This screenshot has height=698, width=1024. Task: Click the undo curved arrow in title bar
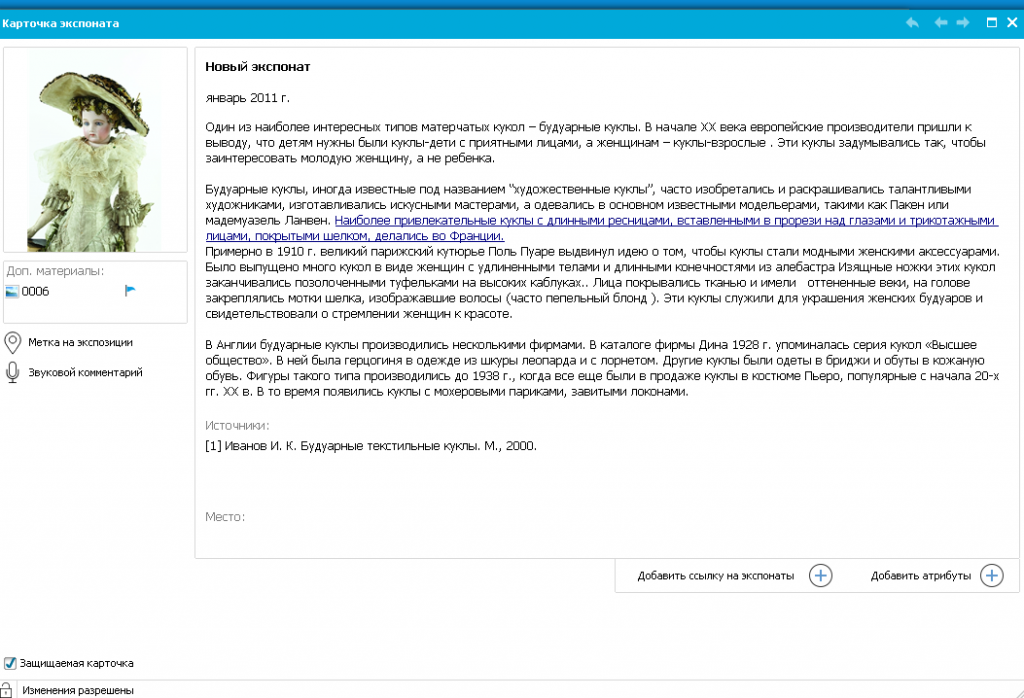click(x=912, y=23)
